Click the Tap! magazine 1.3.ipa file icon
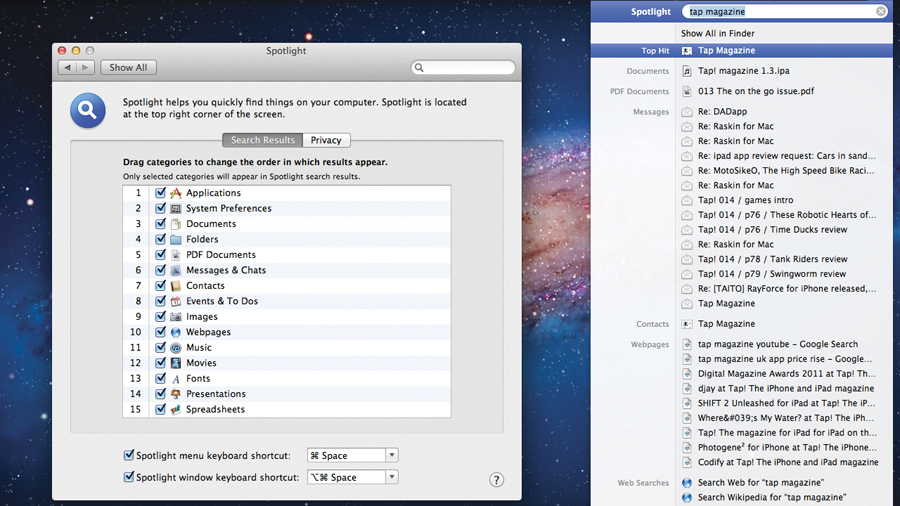 (x=686, y=71)
